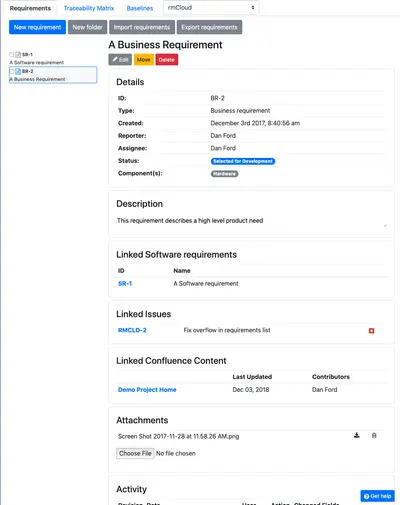Delete the Screen Shot attachment via trash icon
Image resolution: width=400 pixels, height=505 pixels.
coord(374,435)
